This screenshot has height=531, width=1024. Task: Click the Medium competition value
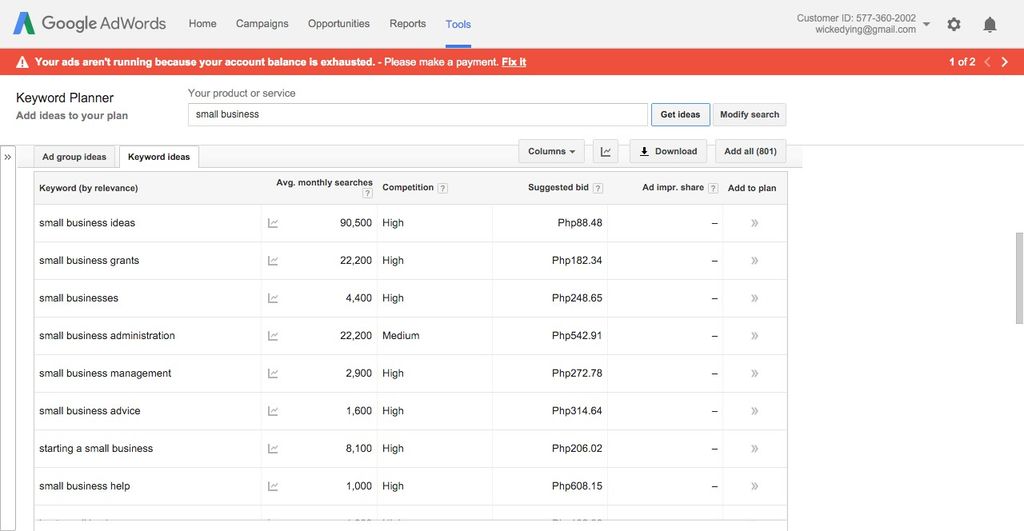point(401,336)
